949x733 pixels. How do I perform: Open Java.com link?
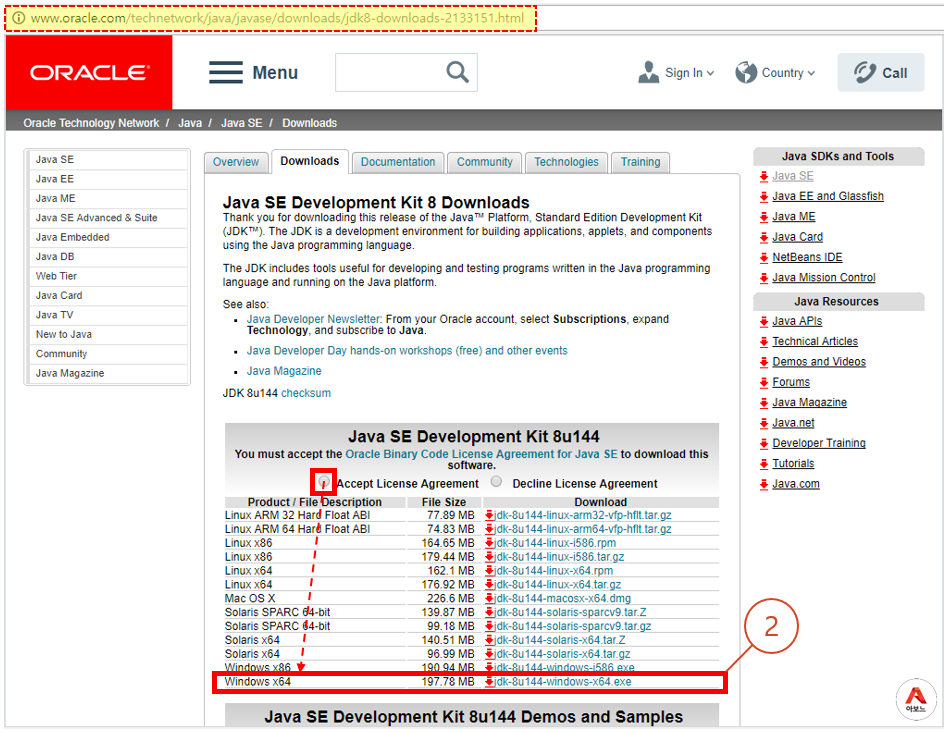(x=796, y=484)
